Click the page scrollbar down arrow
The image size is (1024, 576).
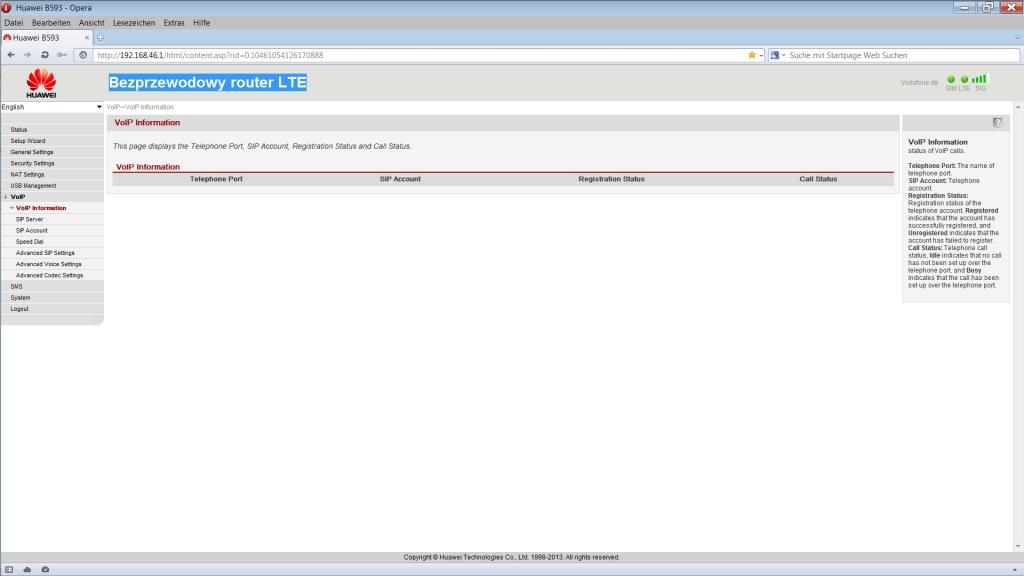point(1018,547)
